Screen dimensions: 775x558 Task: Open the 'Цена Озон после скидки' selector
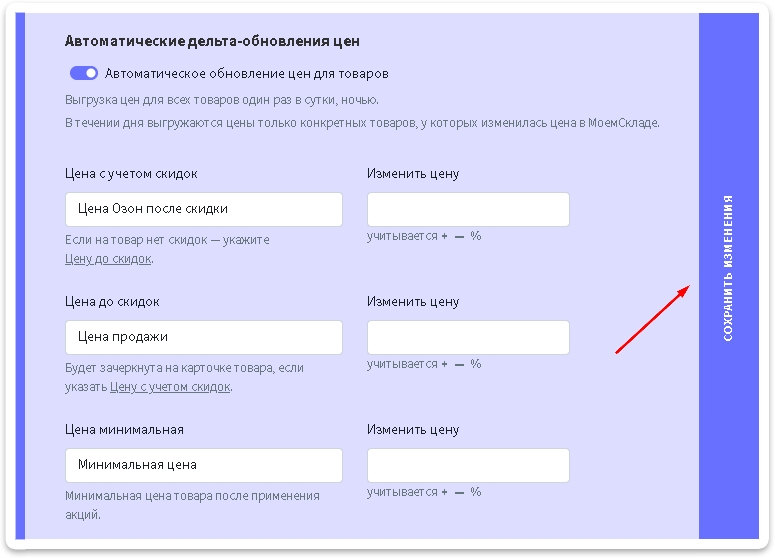(203, 209)
